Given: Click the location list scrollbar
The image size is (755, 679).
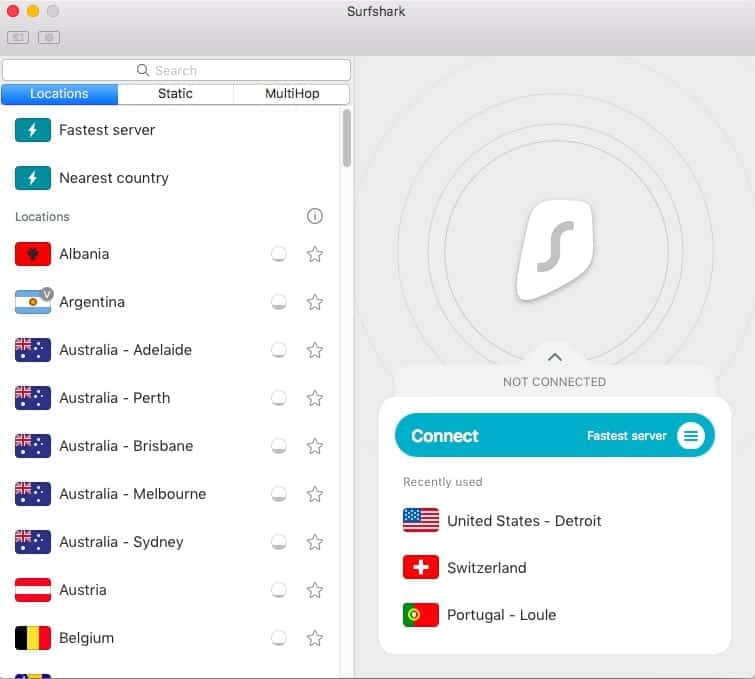Looking at the screenshot, I should 347,139.
